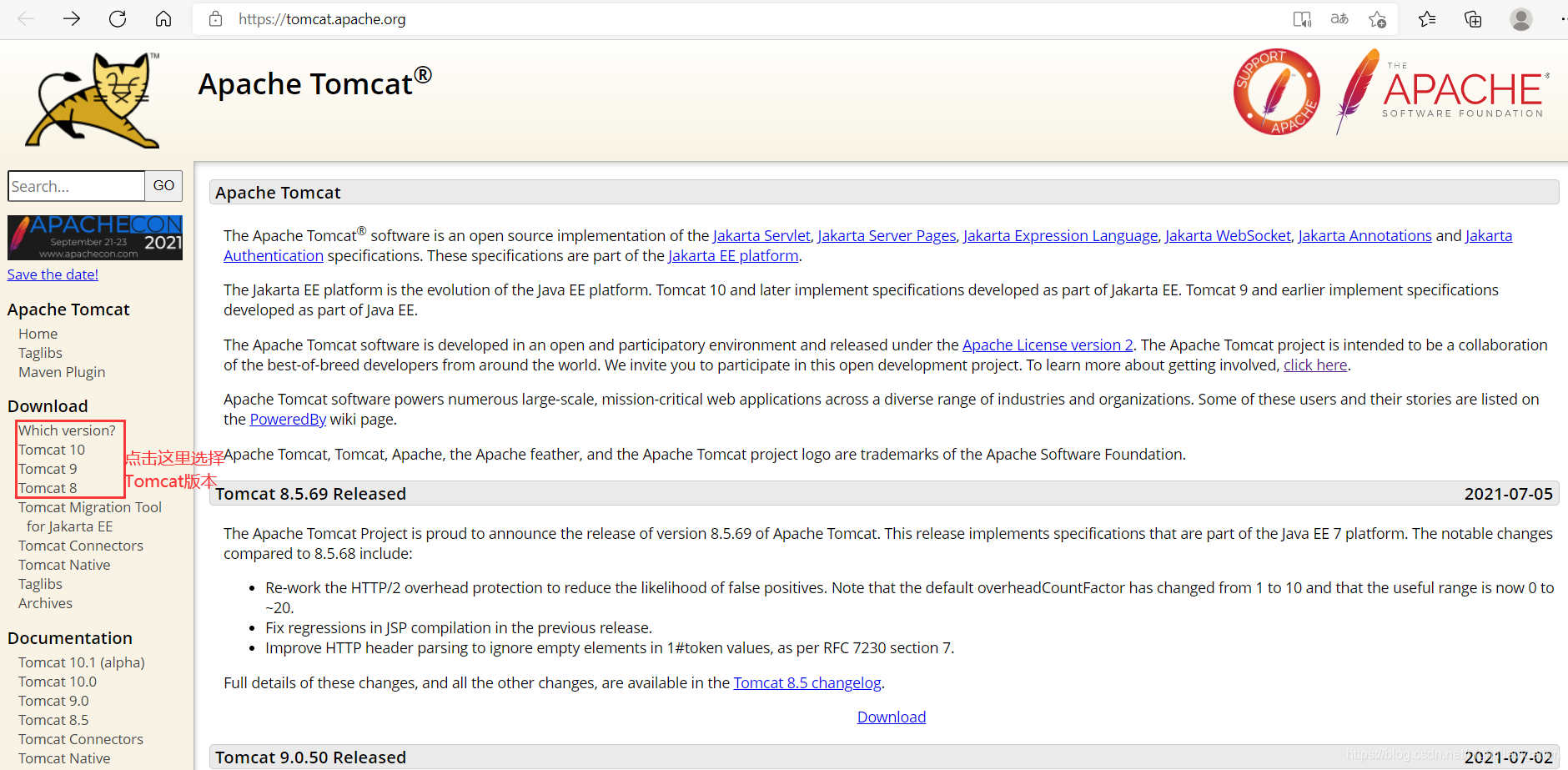1568x770 pixels.
Task: Follow the Jakarta WebSocket link
Action: [x=1228, y=236]
